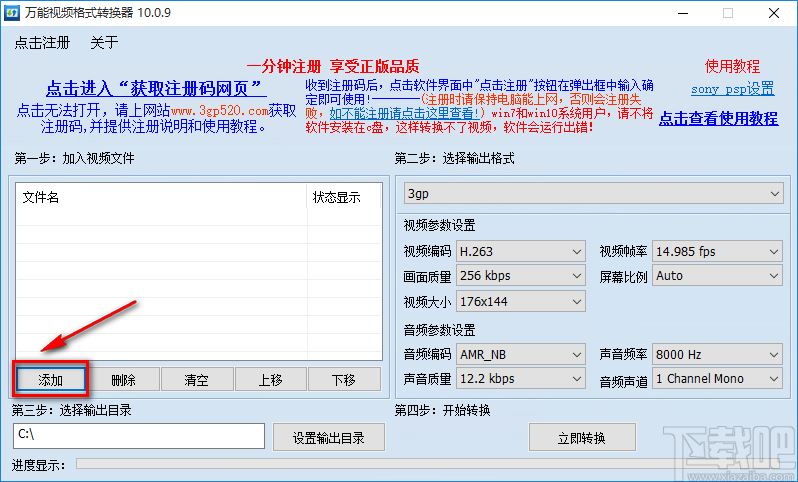Close the window
This screenshot has width=798, height=482.
pyautogui.click(x=774, y=13)
